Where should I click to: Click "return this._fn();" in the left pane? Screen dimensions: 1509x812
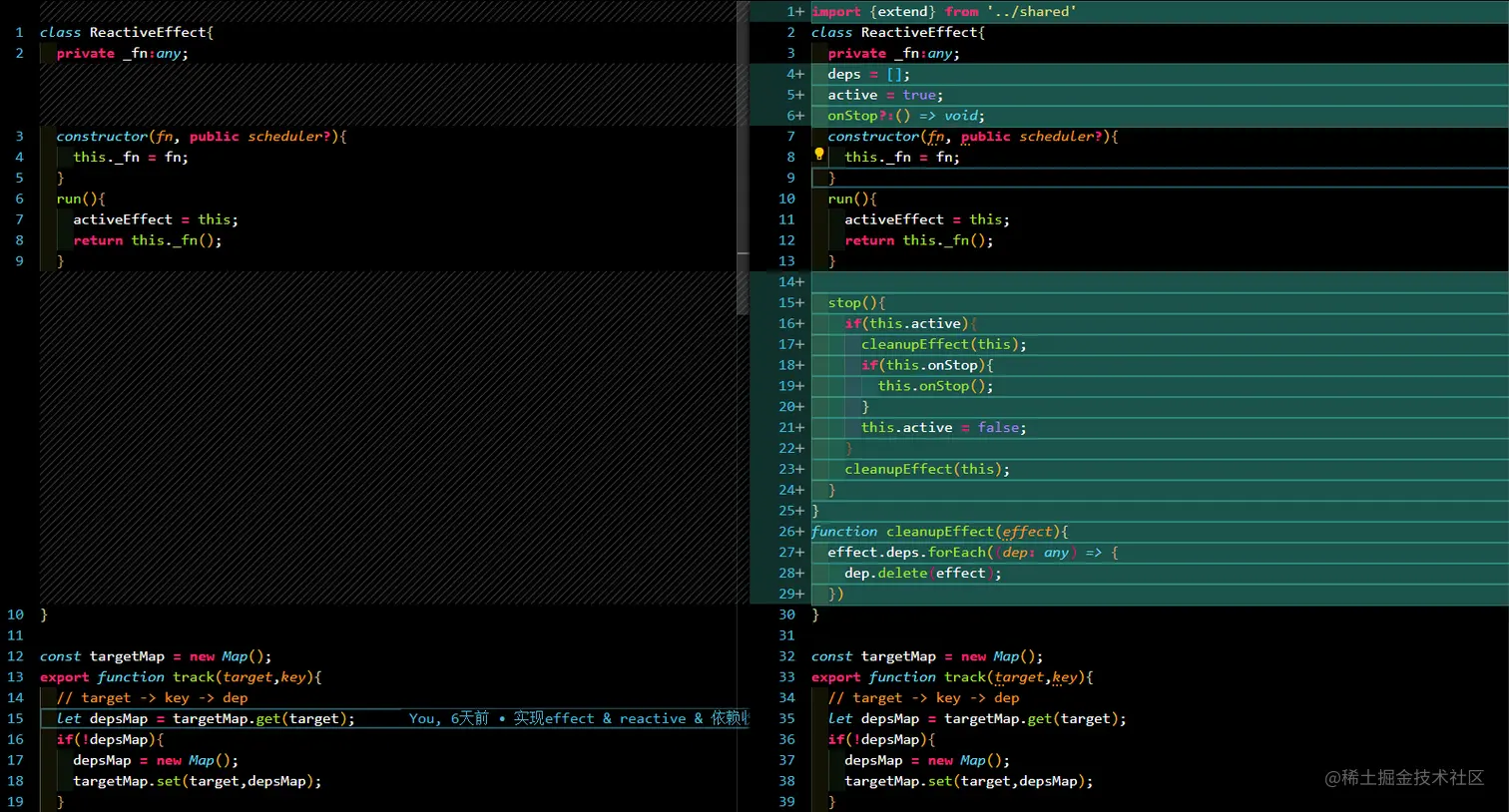point(148,240)
